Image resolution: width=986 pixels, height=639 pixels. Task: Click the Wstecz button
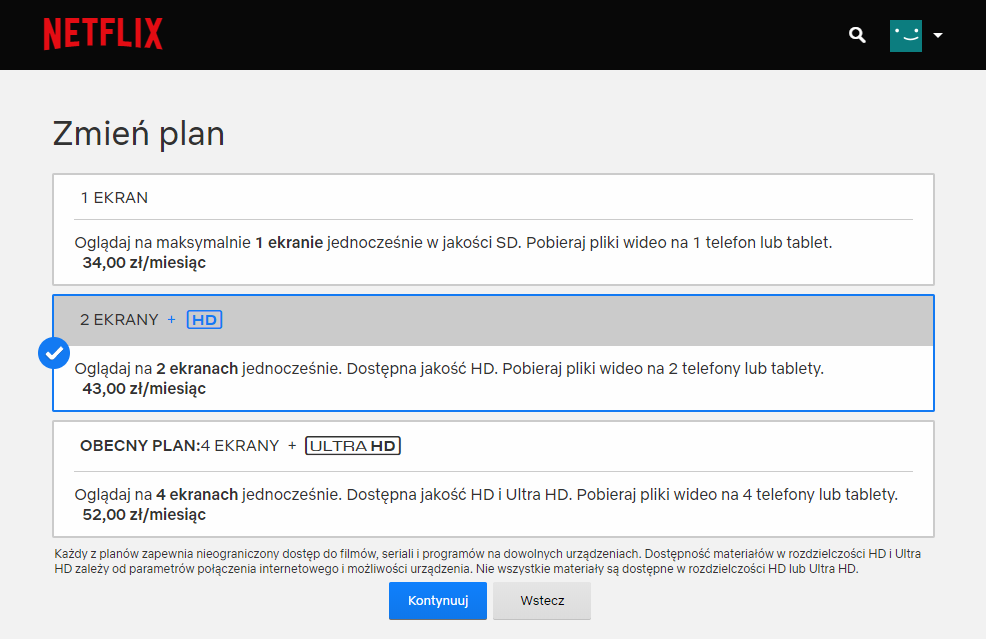click(542, 601)
